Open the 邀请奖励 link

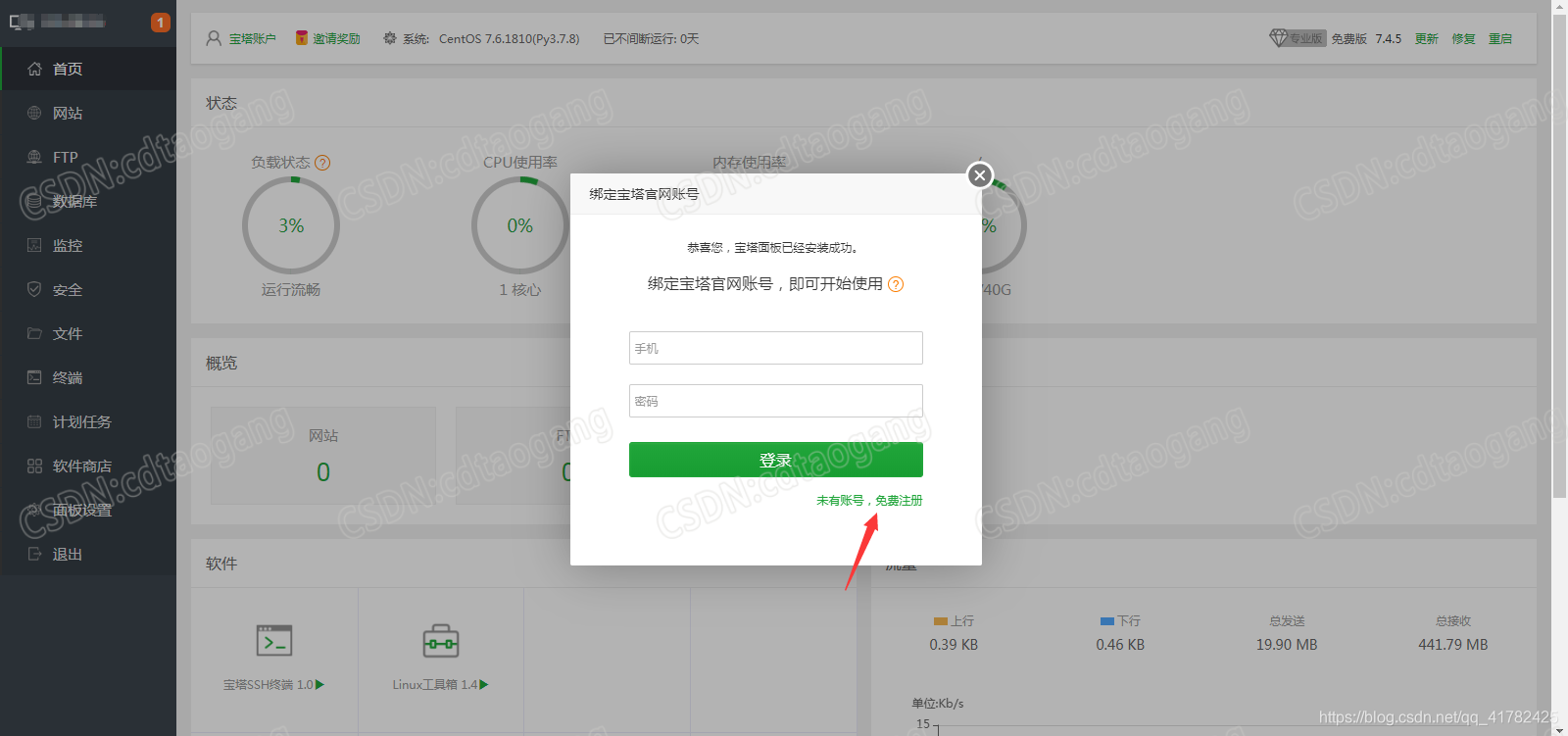point(336,39)
